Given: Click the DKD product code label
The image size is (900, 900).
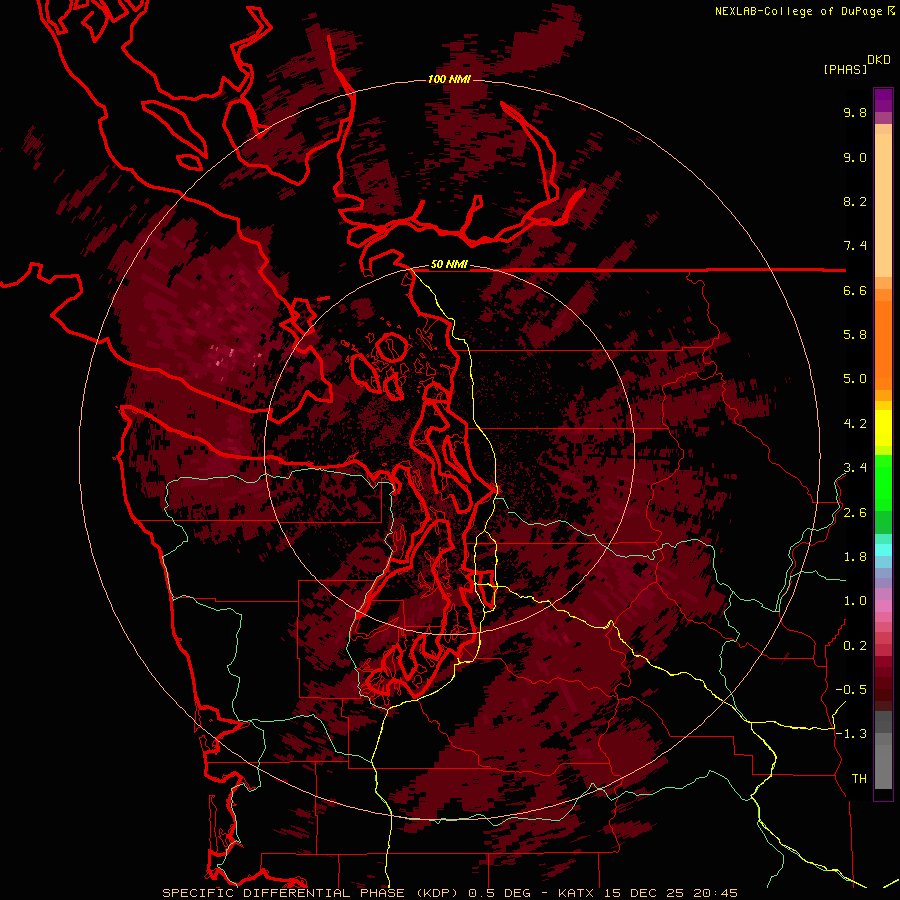Looking at the screenshot, I should [x=879, y=60].
